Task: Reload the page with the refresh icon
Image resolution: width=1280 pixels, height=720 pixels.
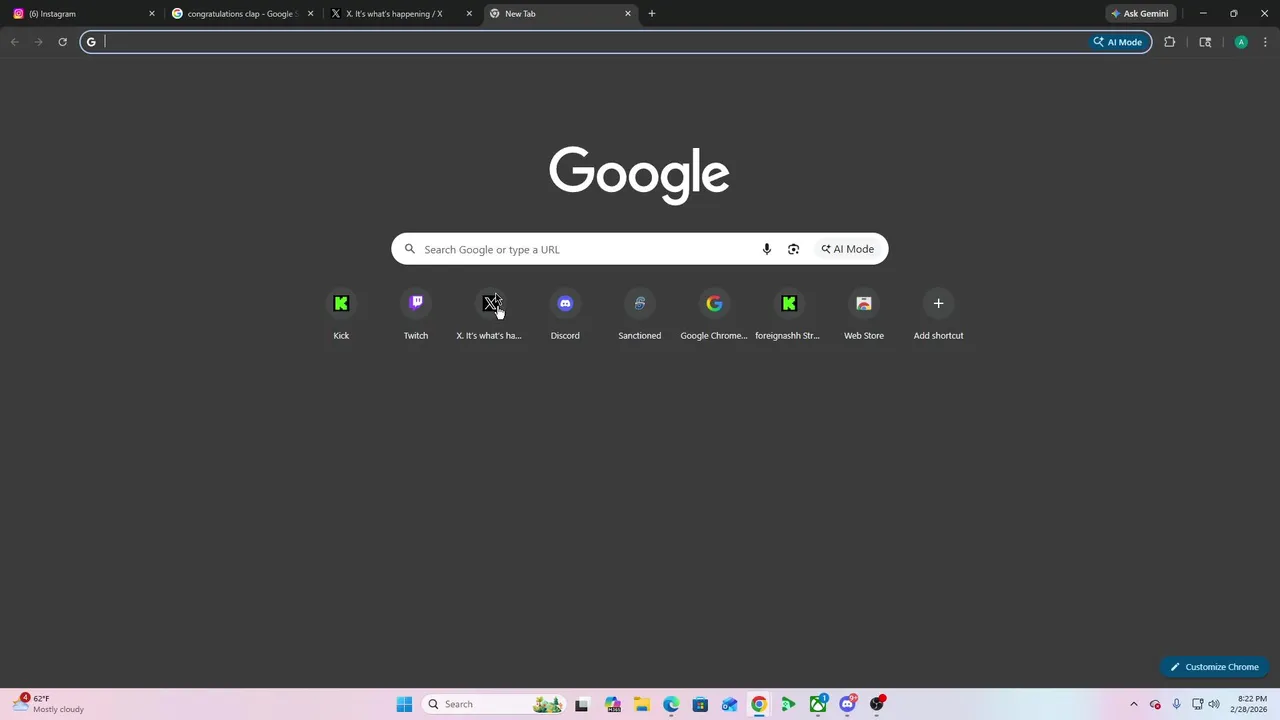Action: tap(62, 42)
